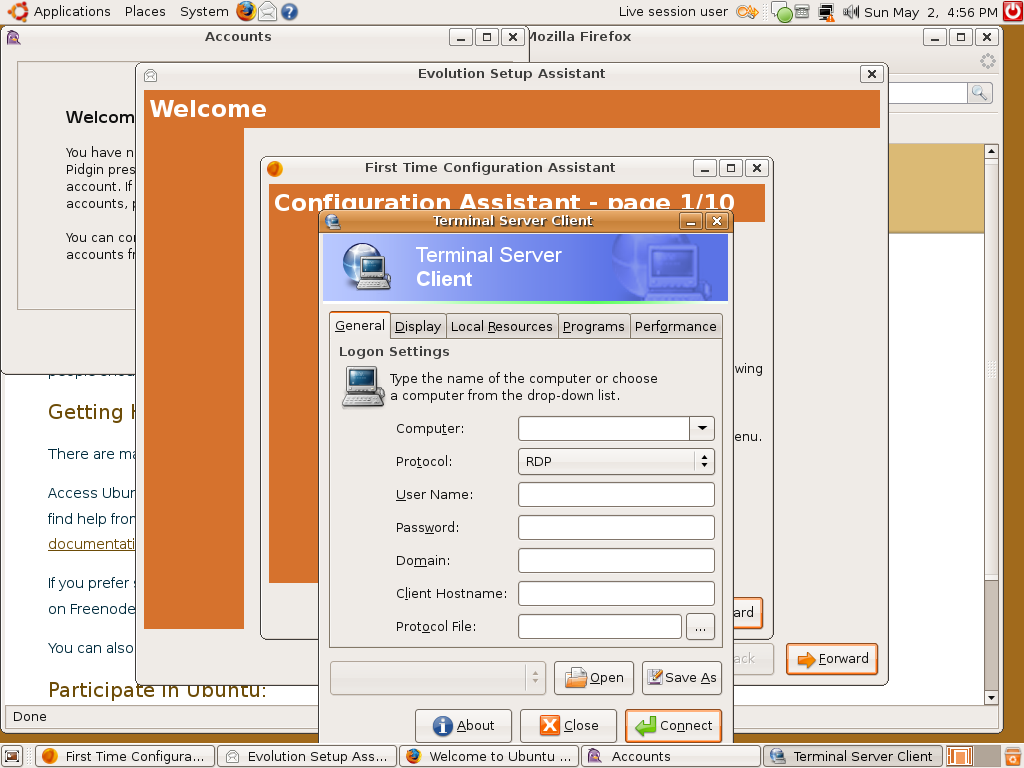Expand the Computer drop-down arrow

(702, 428)
